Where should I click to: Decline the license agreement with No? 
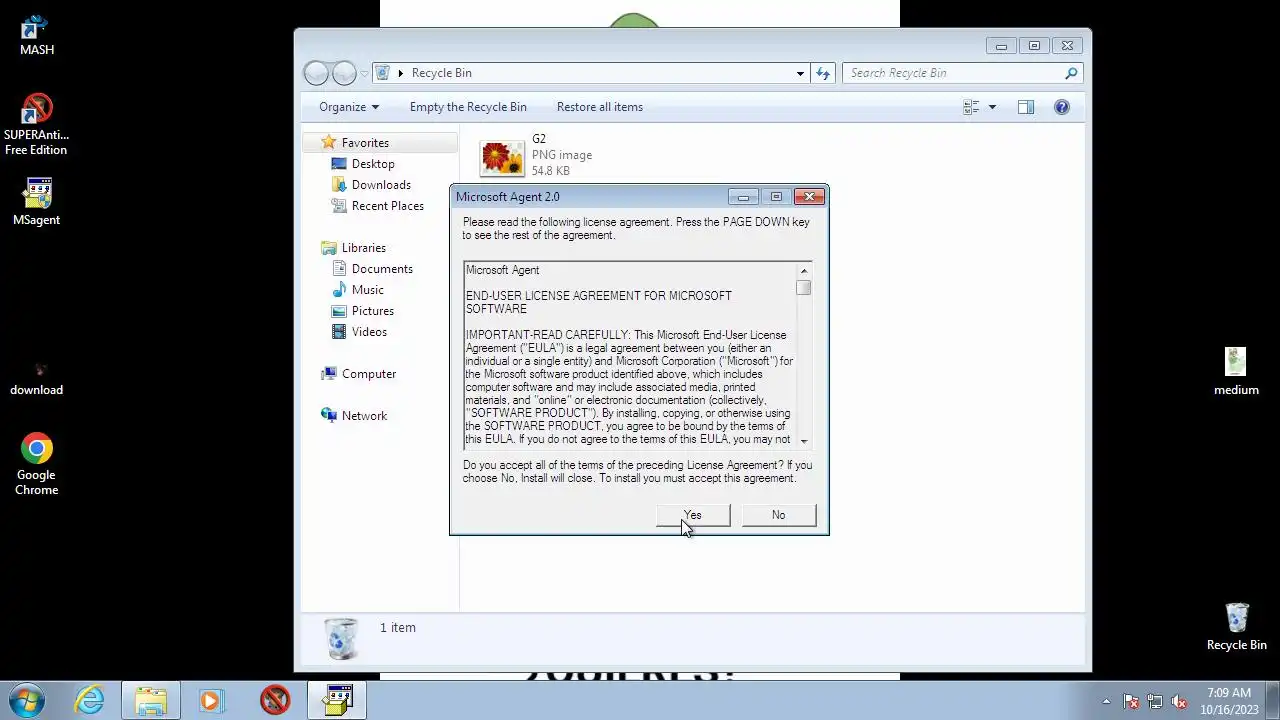[779, 515]
